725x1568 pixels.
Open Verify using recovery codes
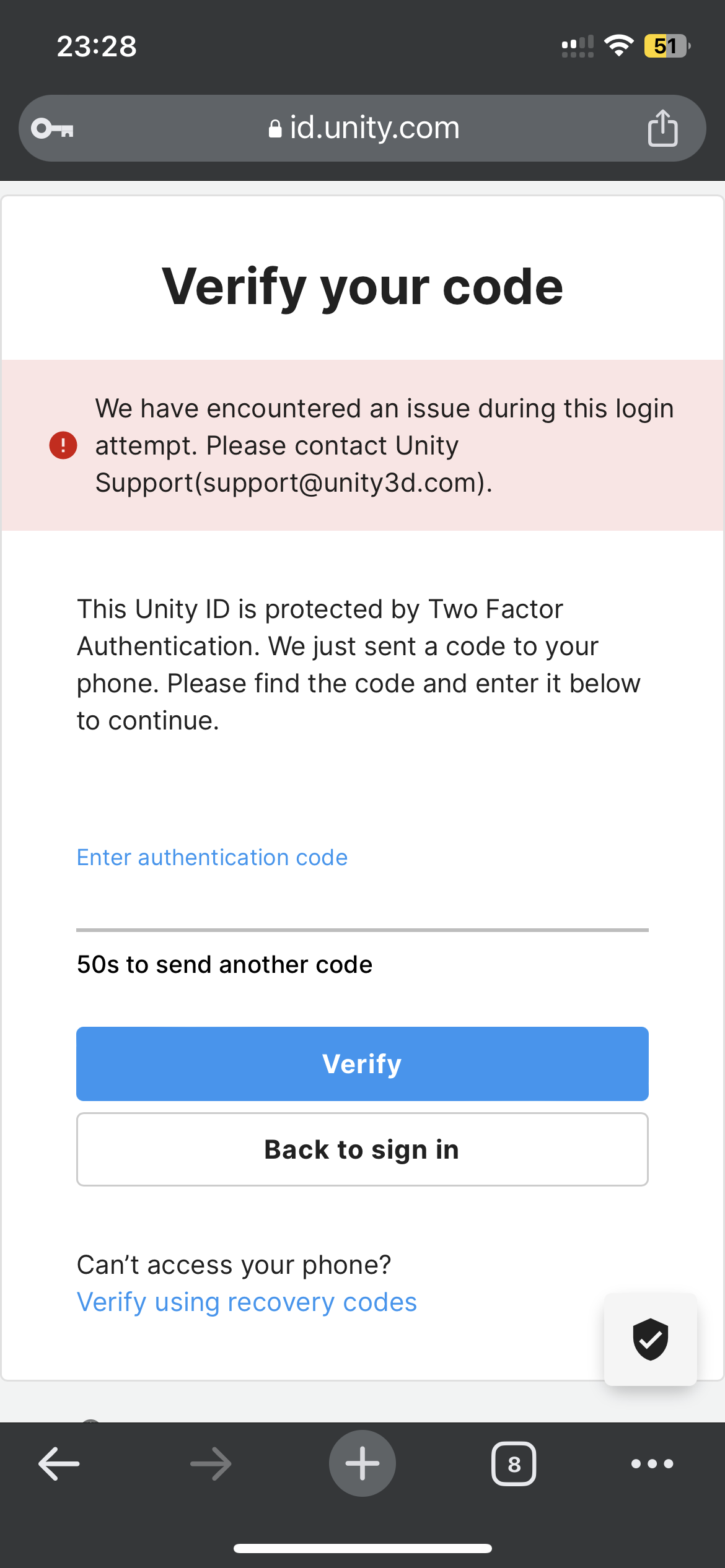[x=246, y=1302]
